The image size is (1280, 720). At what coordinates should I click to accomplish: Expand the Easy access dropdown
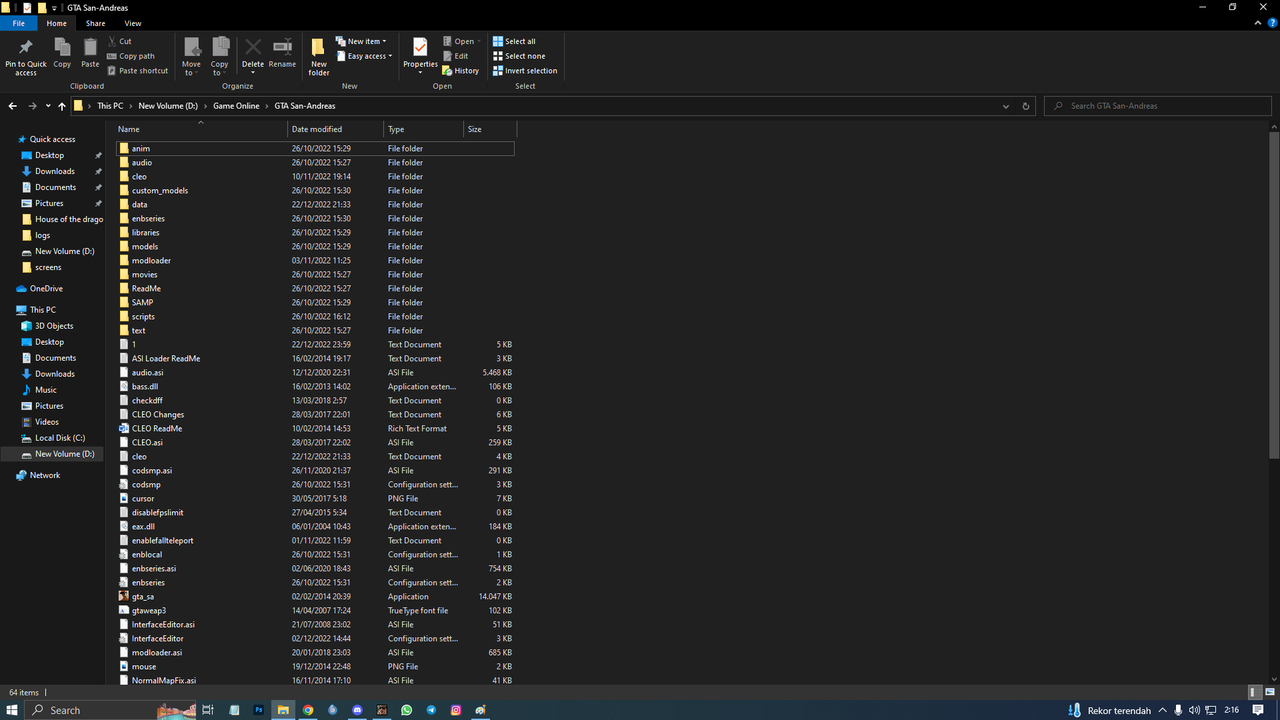365,56
